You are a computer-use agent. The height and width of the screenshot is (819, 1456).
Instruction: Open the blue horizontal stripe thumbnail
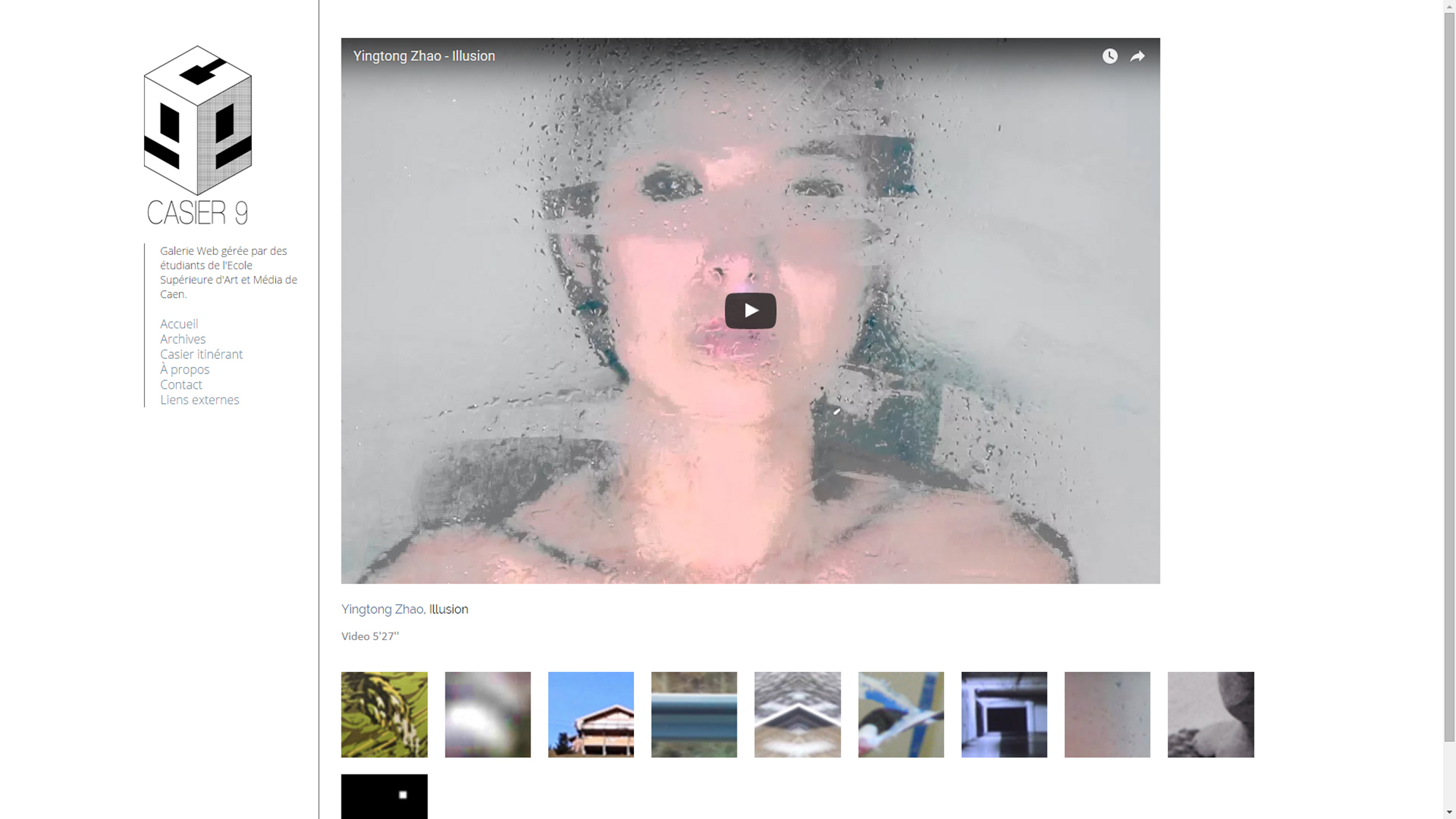click(x=694, y=714)
